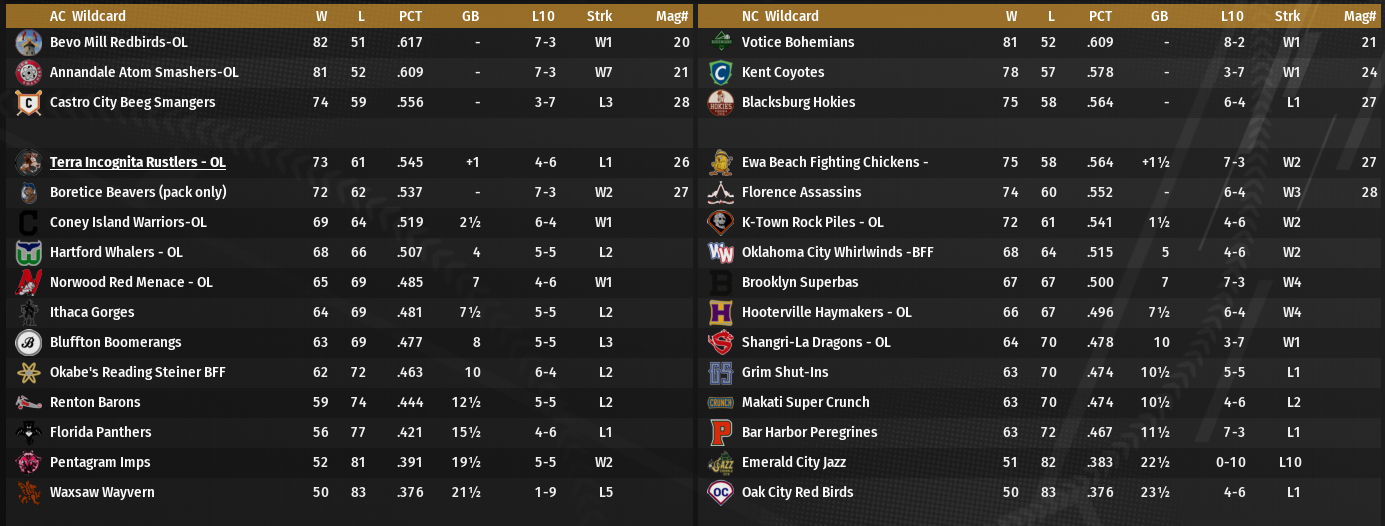Sort AC Wildcard by PCT column

[x=410, y=16]
